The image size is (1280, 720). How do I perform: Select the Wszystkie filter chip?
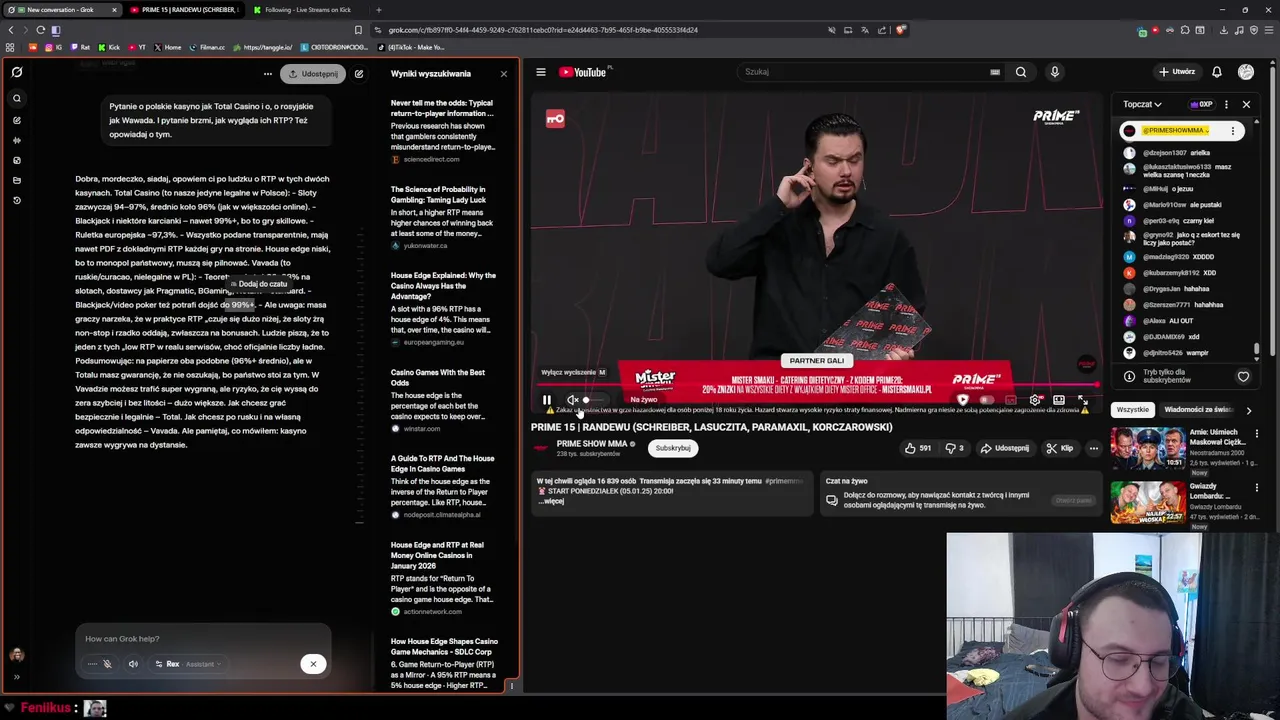tap(1133, 410)
